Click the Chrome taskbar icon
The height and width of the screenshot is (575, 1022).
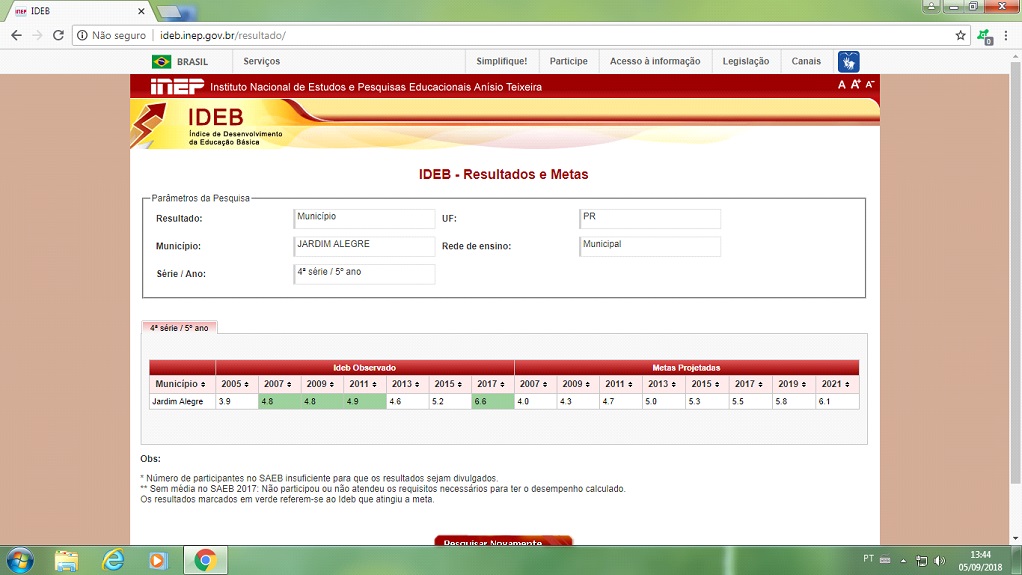tap(205, 561)
